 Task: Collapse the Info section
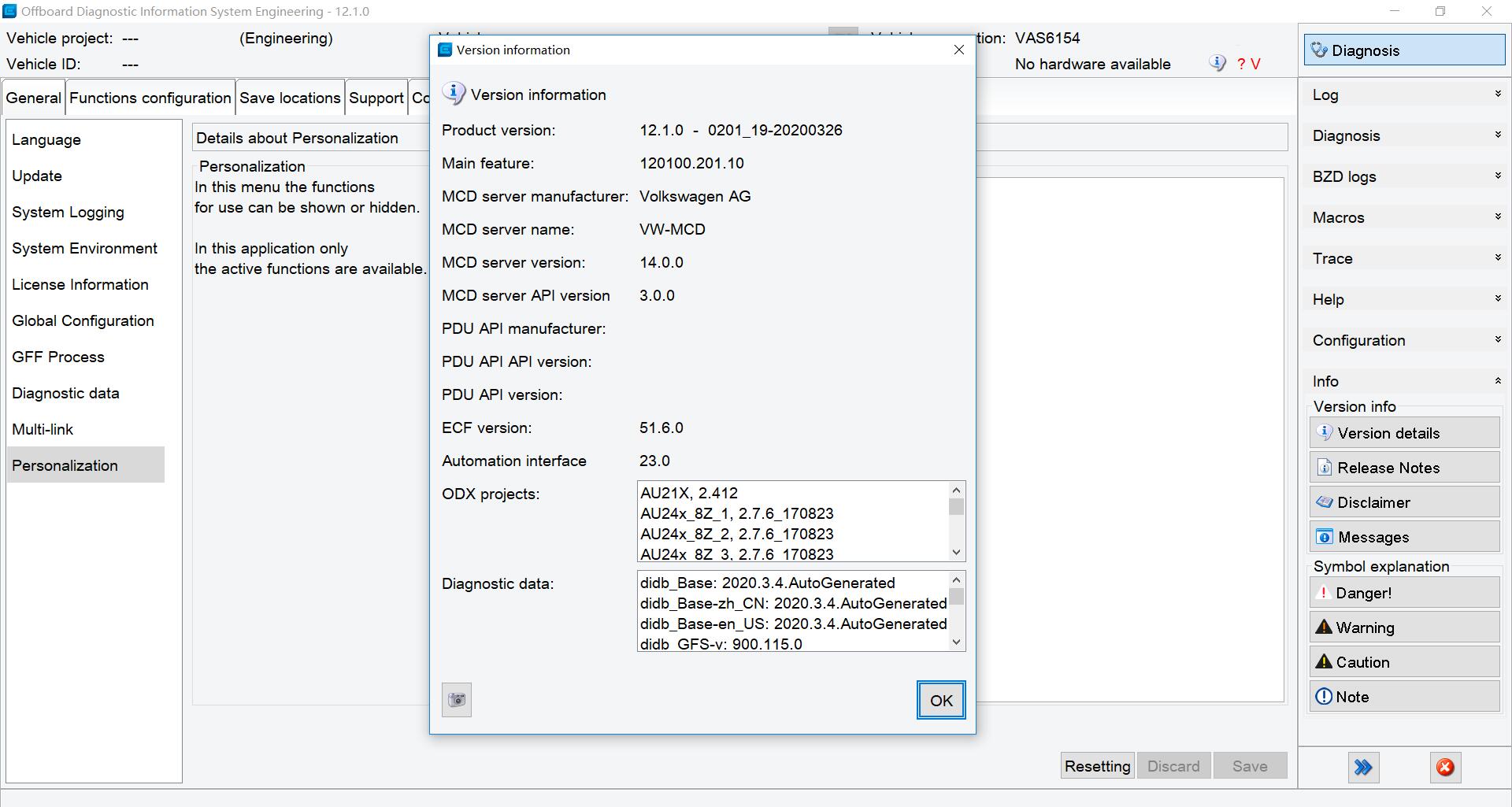coord(1405,381)
